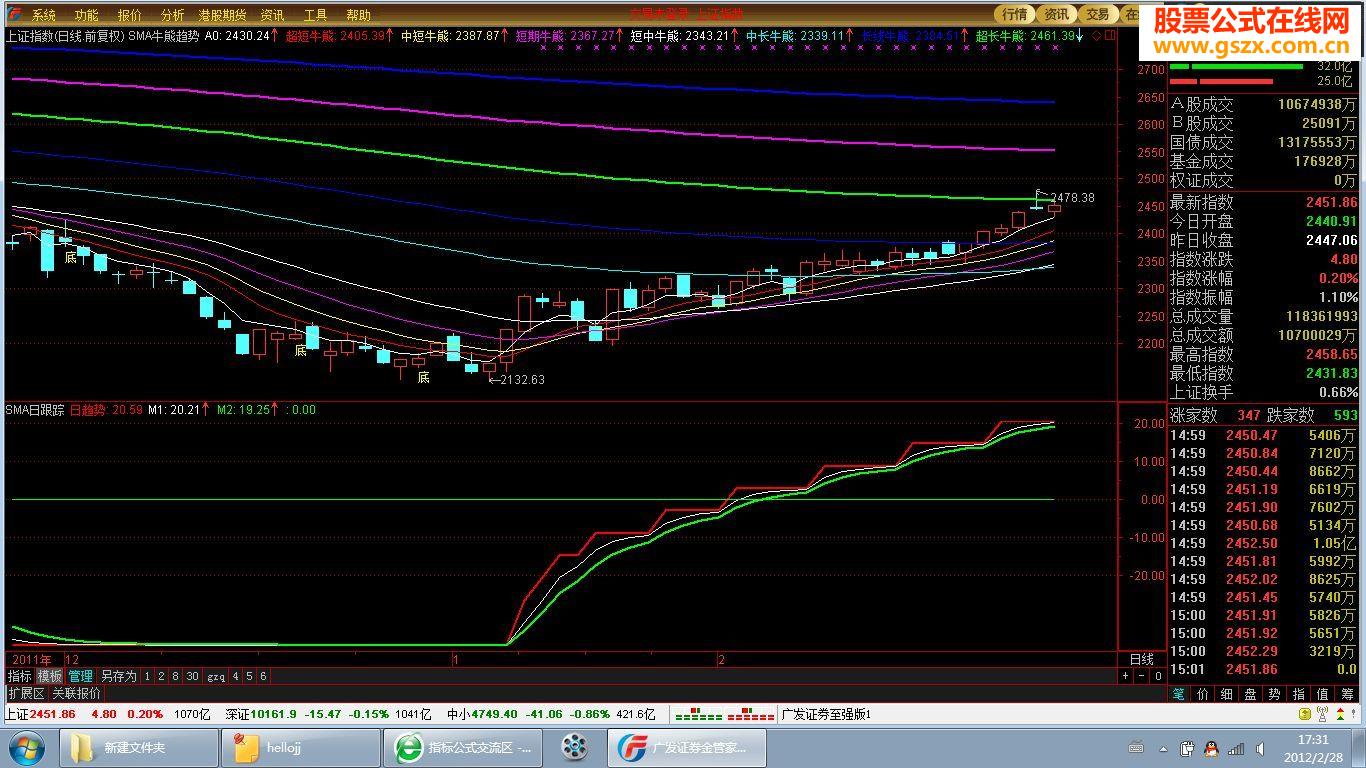Open 新建文件夹 folder in taskbar
The image size is (1366, 768).
coord(139,747)
